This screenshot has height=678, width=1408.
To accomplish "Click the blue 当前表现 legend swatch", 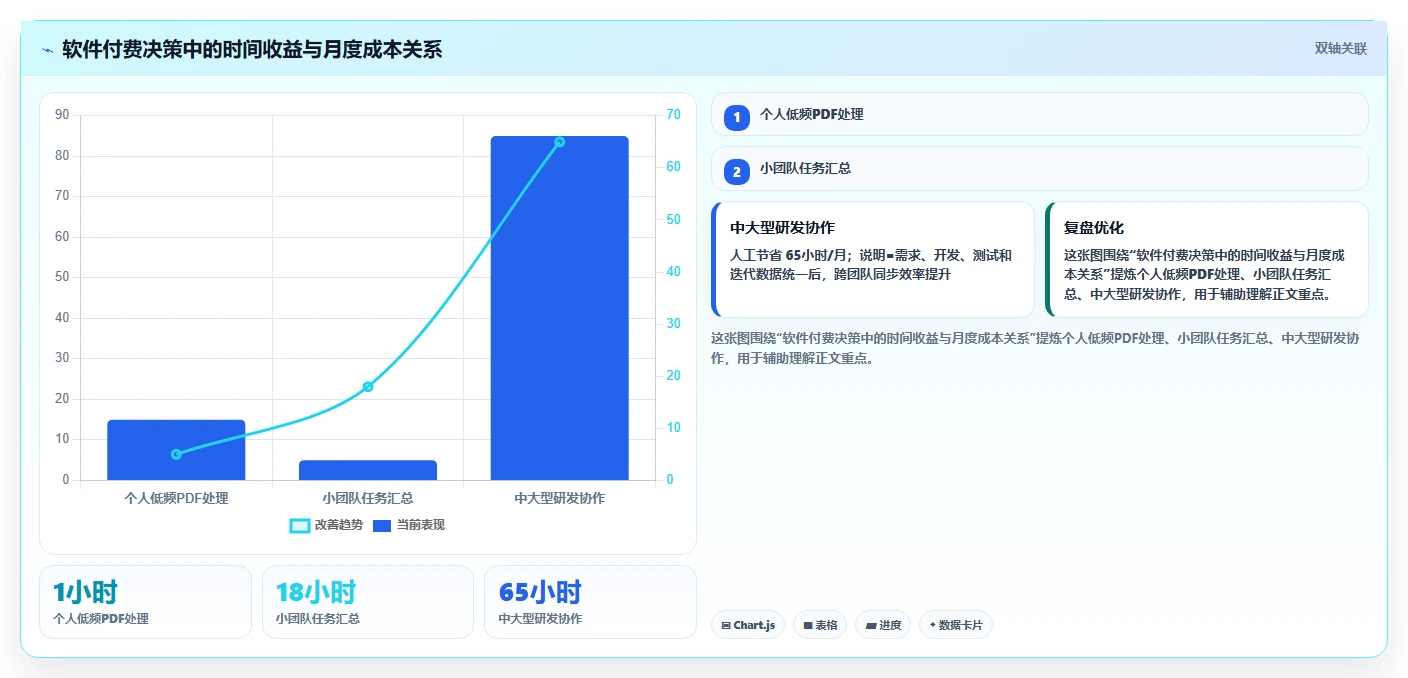I will pos(382,525).
